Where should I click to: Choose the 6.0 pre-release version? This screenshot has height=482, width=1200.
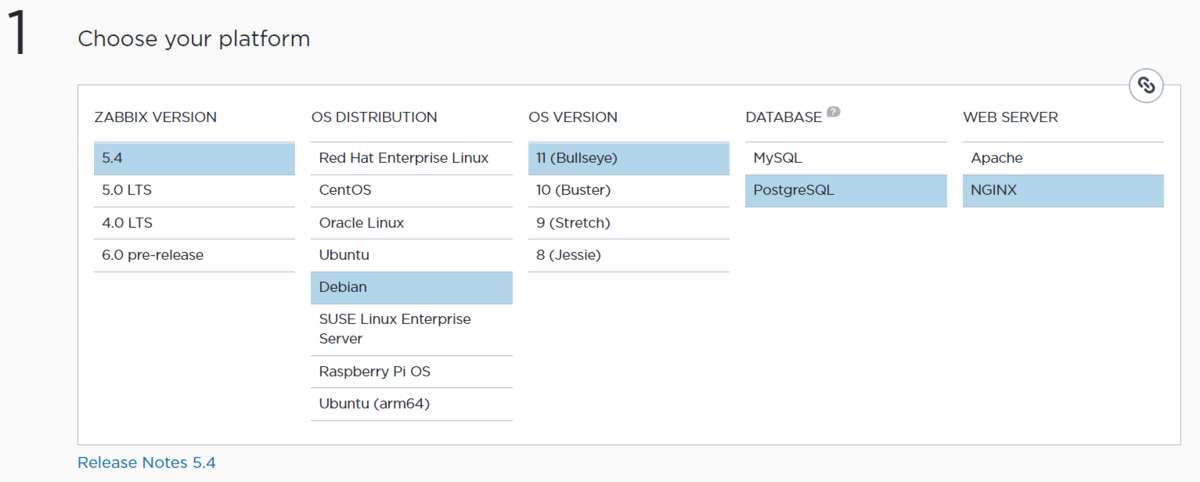pos(194,255)
